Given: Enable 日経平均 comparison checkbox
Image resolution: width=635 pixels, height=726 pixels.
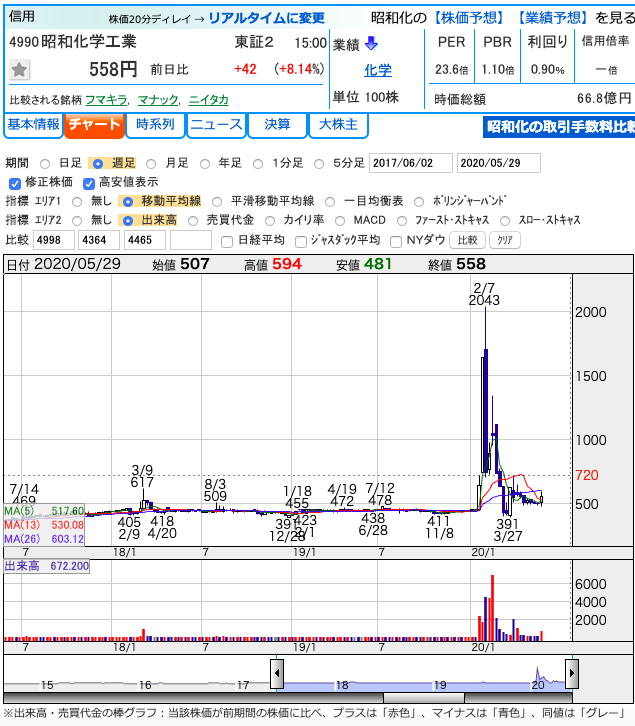Looking at the screenshot, I should (x=227, y=242).
